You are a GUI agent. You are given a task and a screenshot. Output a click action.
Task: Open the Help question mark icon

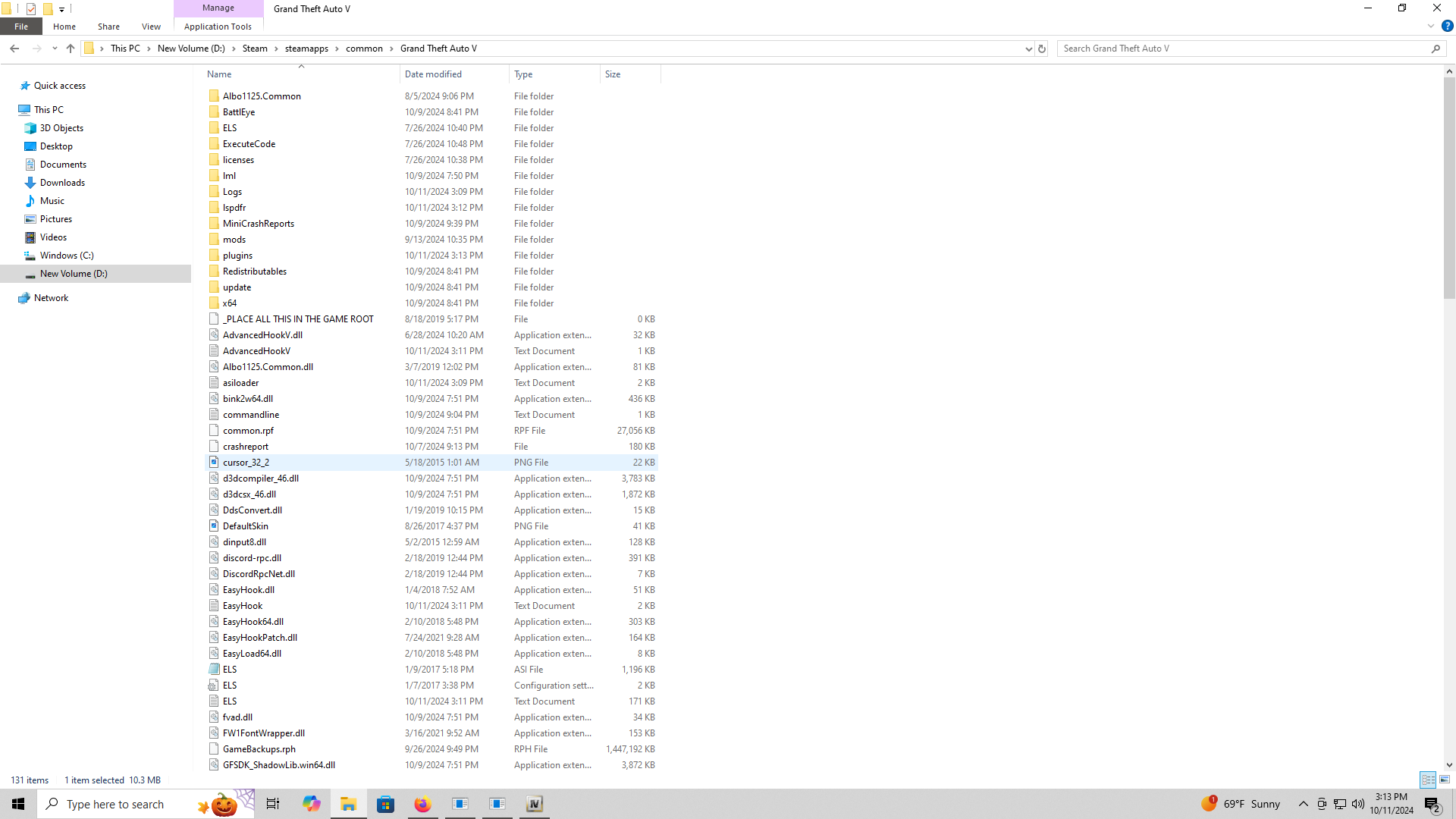[x=1447, y=26]
